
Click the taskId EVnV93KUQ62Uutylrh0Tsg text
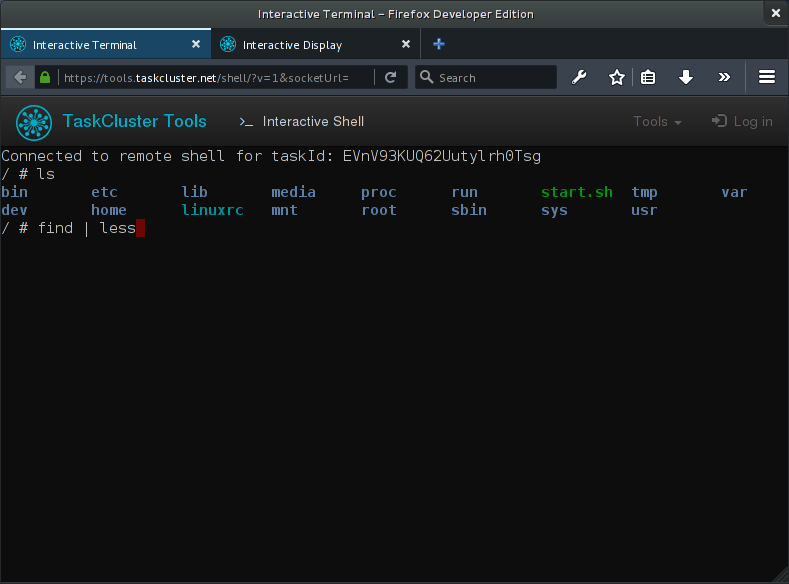tap(441, 156)
